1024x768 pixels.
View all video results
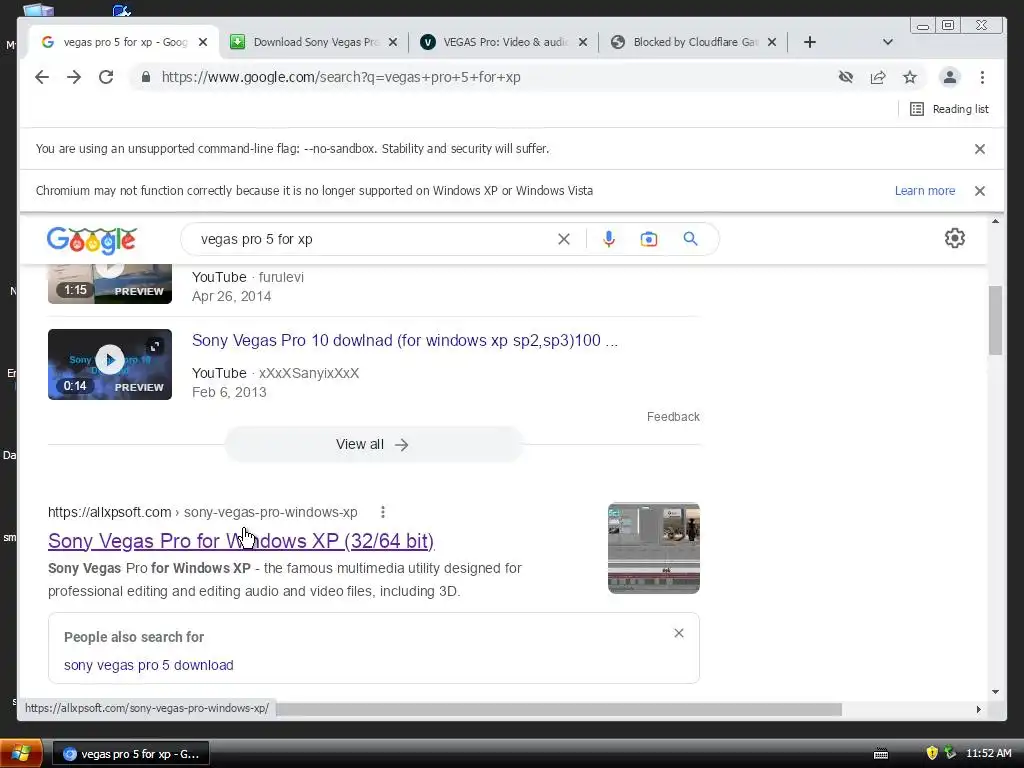pyautogui.click(x=373, y=444)
